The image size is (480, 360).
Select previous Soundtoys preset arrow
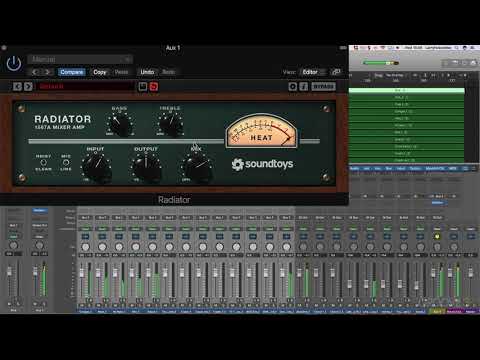pos(17,87)
